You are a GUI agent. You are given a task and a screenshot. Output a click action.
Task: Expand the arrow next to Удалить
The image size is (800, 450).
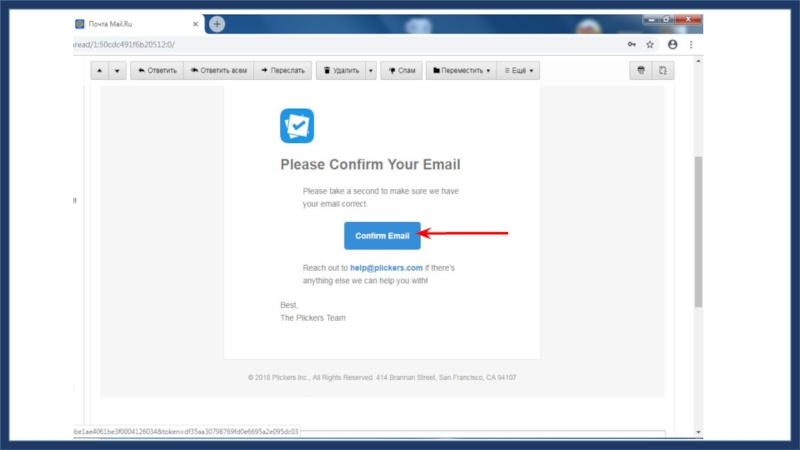(x=371, y=70)
